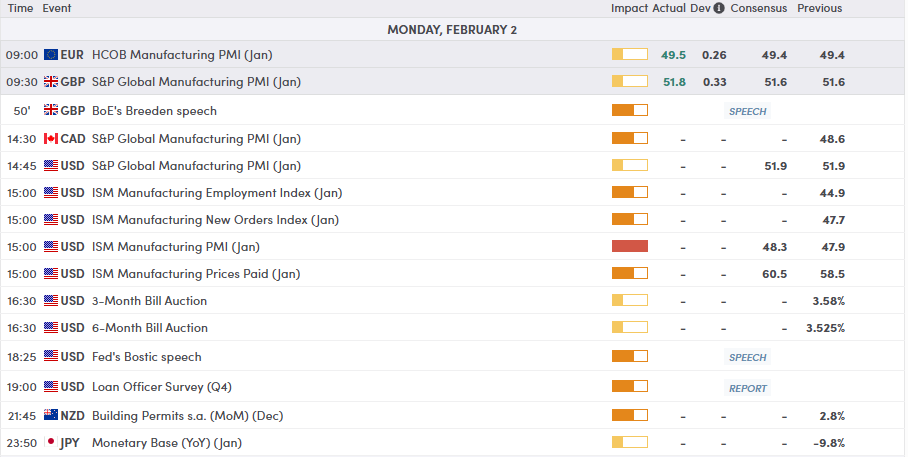Click the US flag beside Fed's Bostic speech

point(51,357)
